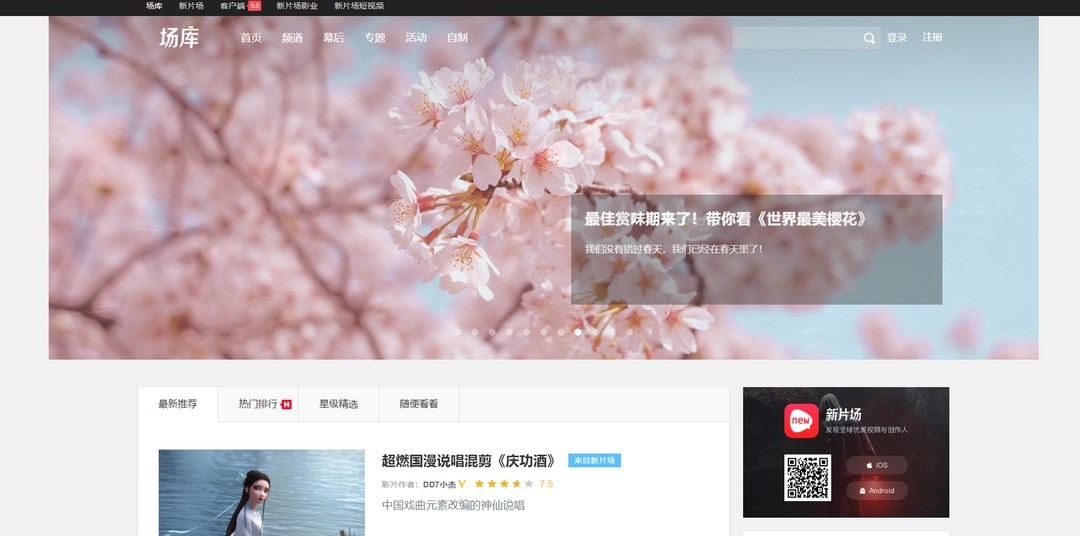
Task: Select the first carousel indicator dot
Action: point(458,332)
